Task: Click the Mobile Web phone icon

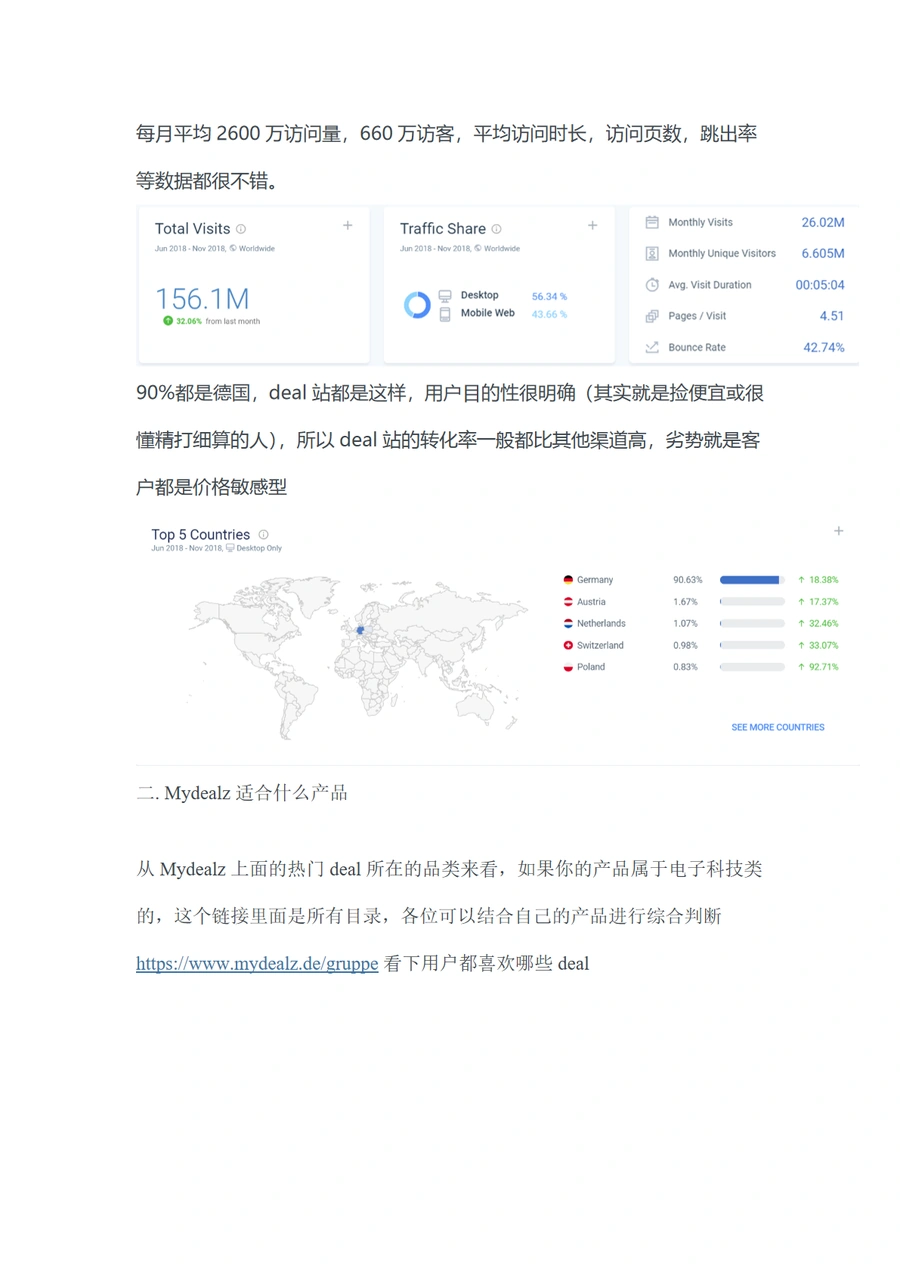Action: pyautogui.click(x=445, y=314)
